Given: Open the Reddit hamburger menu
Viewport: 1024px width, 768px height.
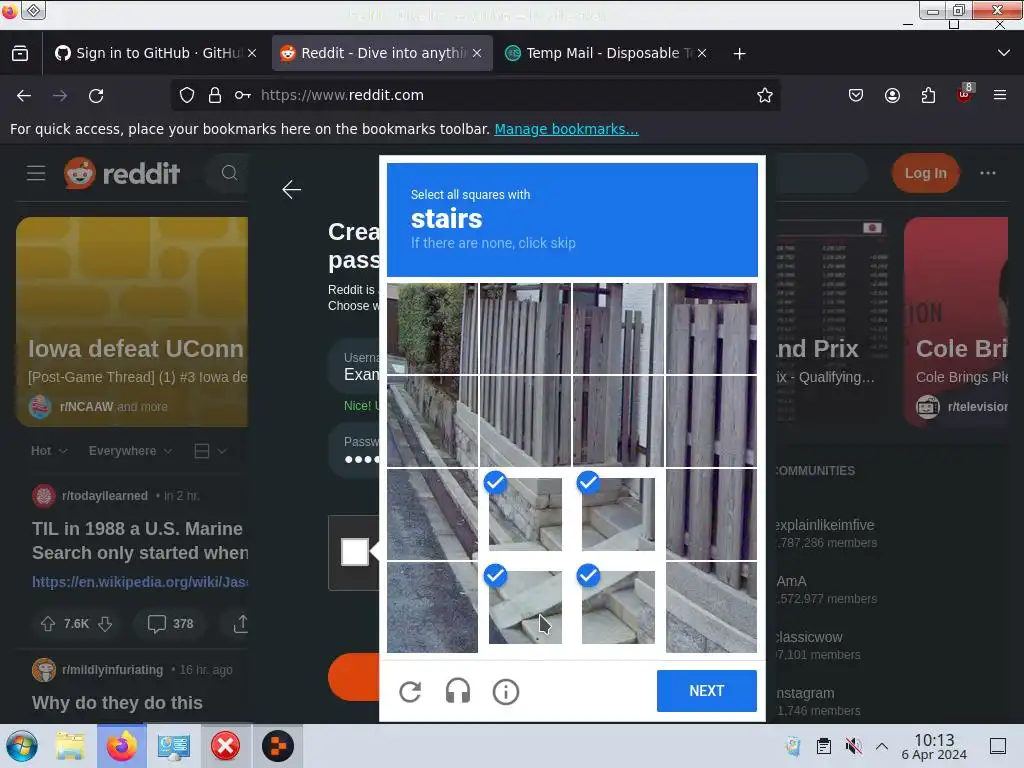Looking at the screenshot, I should point(36,174).
